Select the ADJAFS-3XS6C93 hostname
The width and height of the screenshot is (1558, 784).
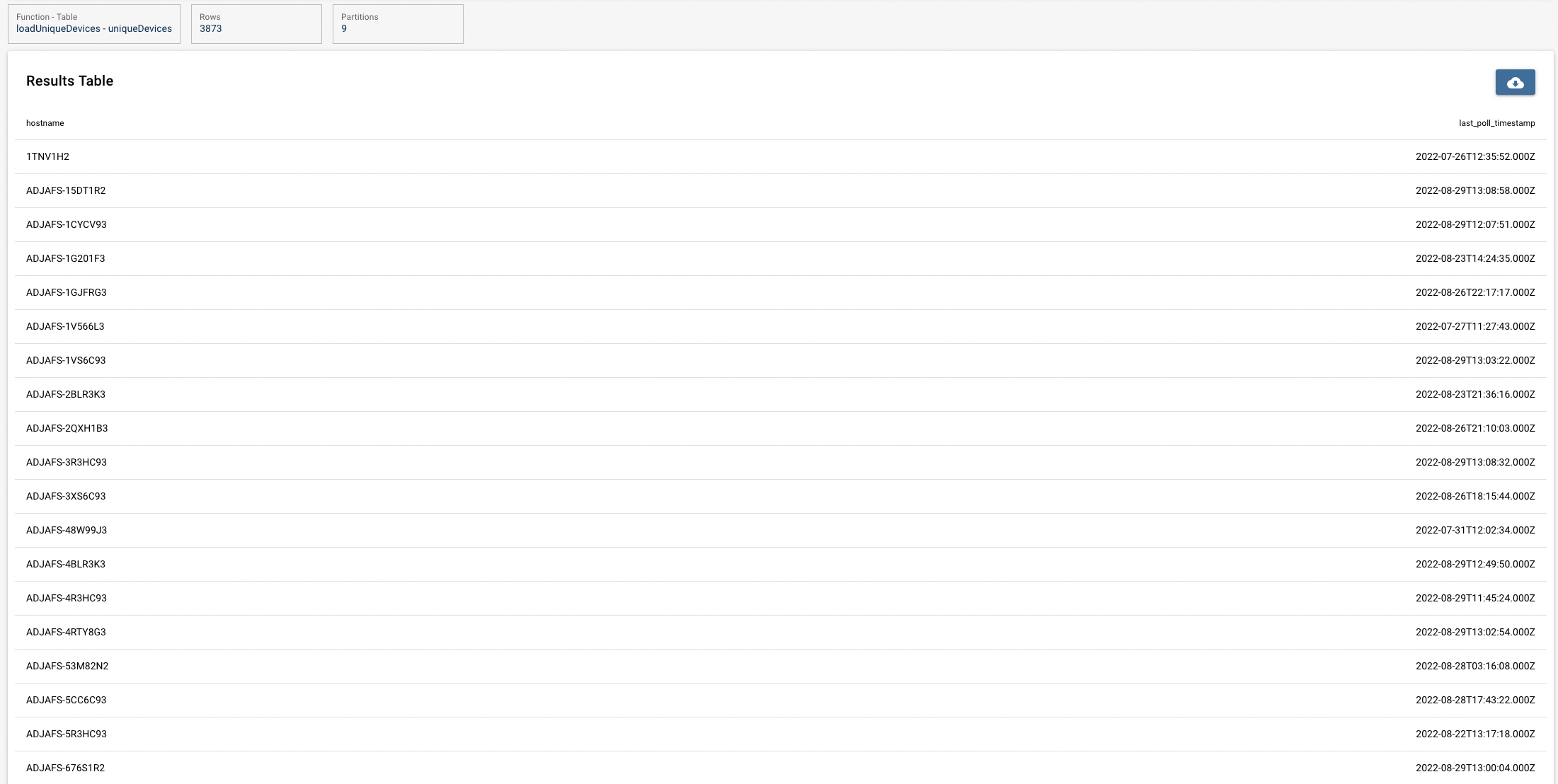click(x=66, y=497)
